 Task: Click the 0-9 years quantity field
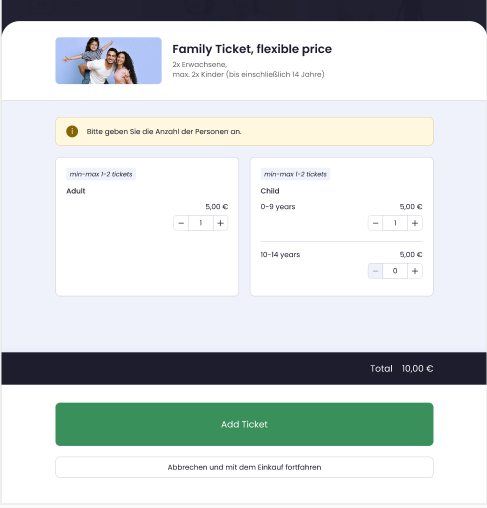click(x=395, y=223)
